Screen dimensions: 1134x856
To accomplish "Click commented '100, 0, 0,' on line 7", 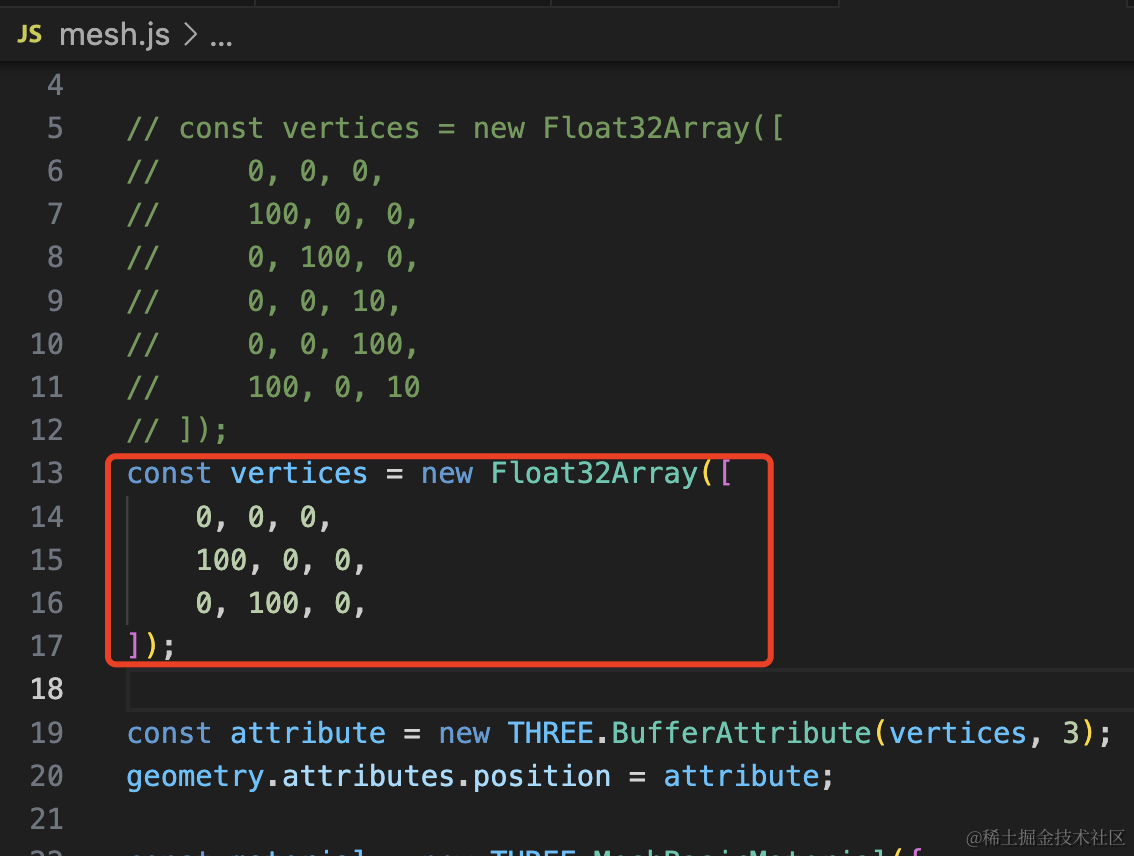I will click(333, 215).
